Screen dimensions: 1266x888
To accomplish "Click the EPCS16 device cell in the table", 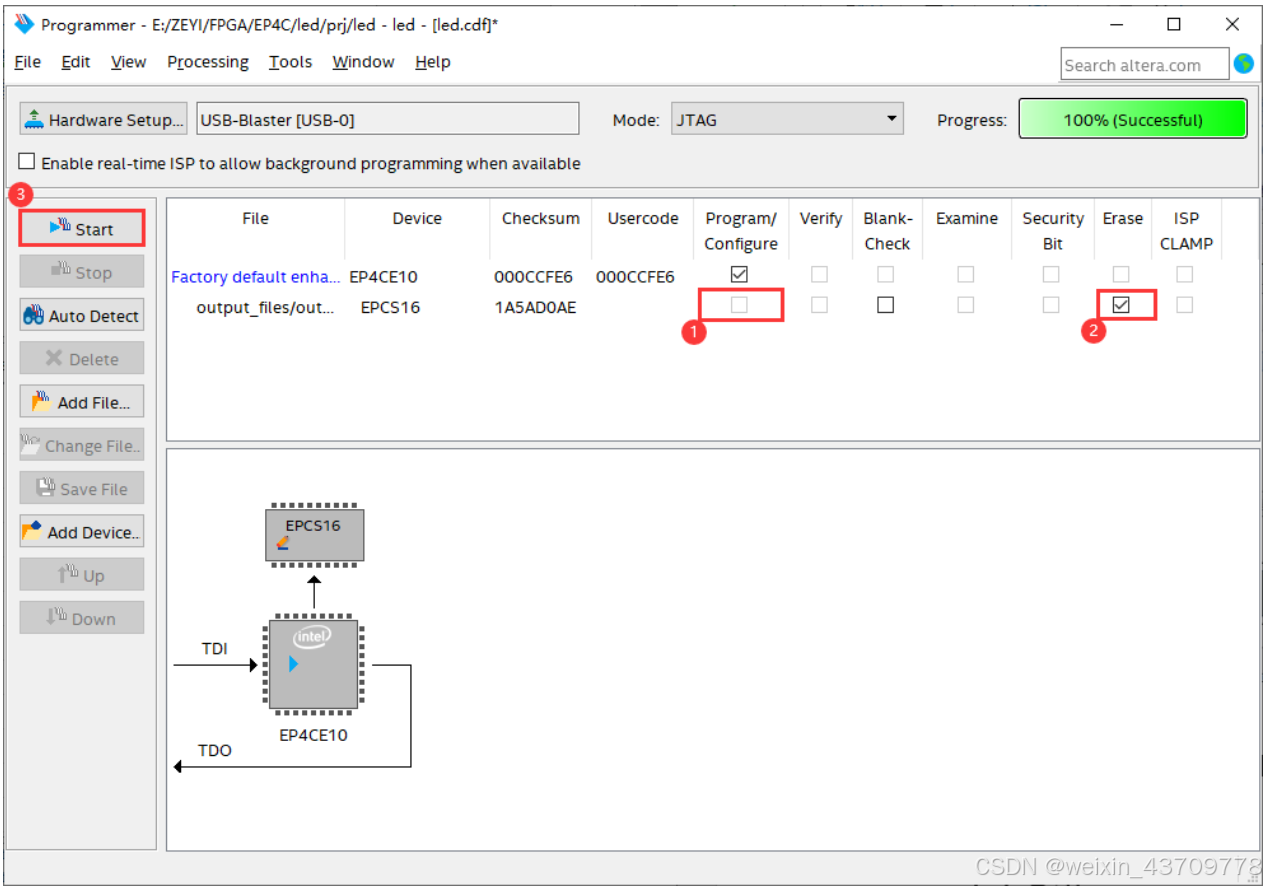I will tap(390, 307).
